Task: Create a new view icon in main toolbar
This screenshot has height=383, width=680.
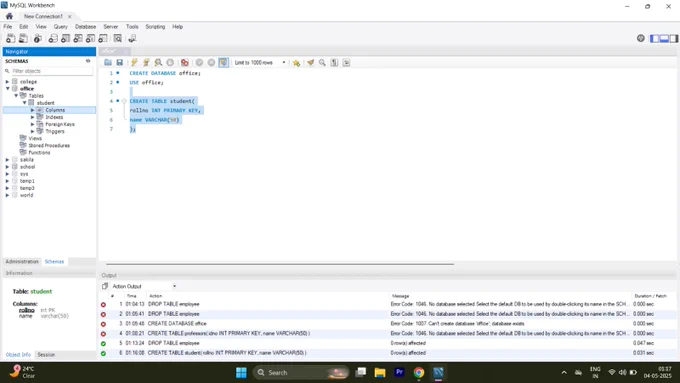Action: coord(78,39)
